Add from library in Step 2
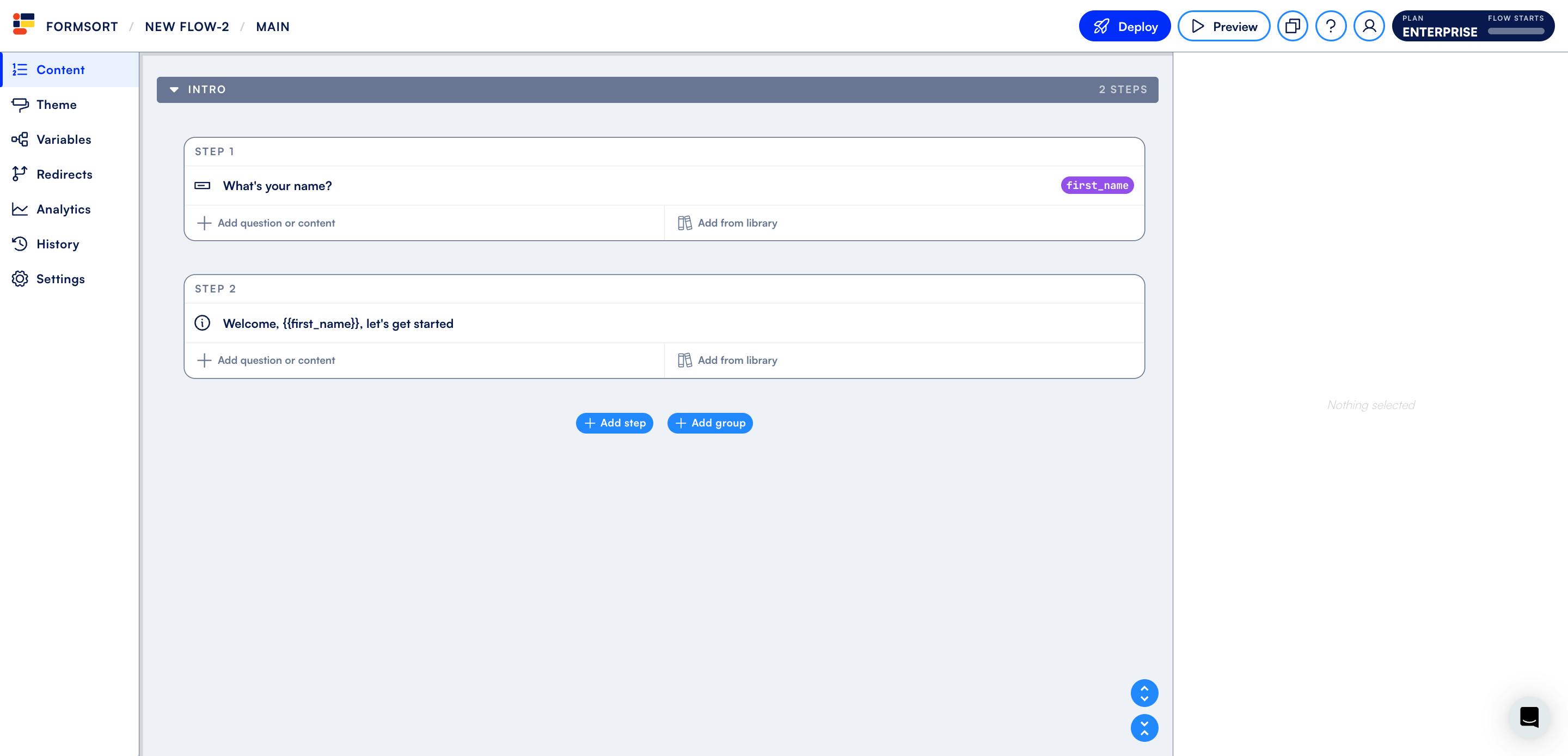The height and width of the screenshot is (756, 1568). (x=904, y=360)
